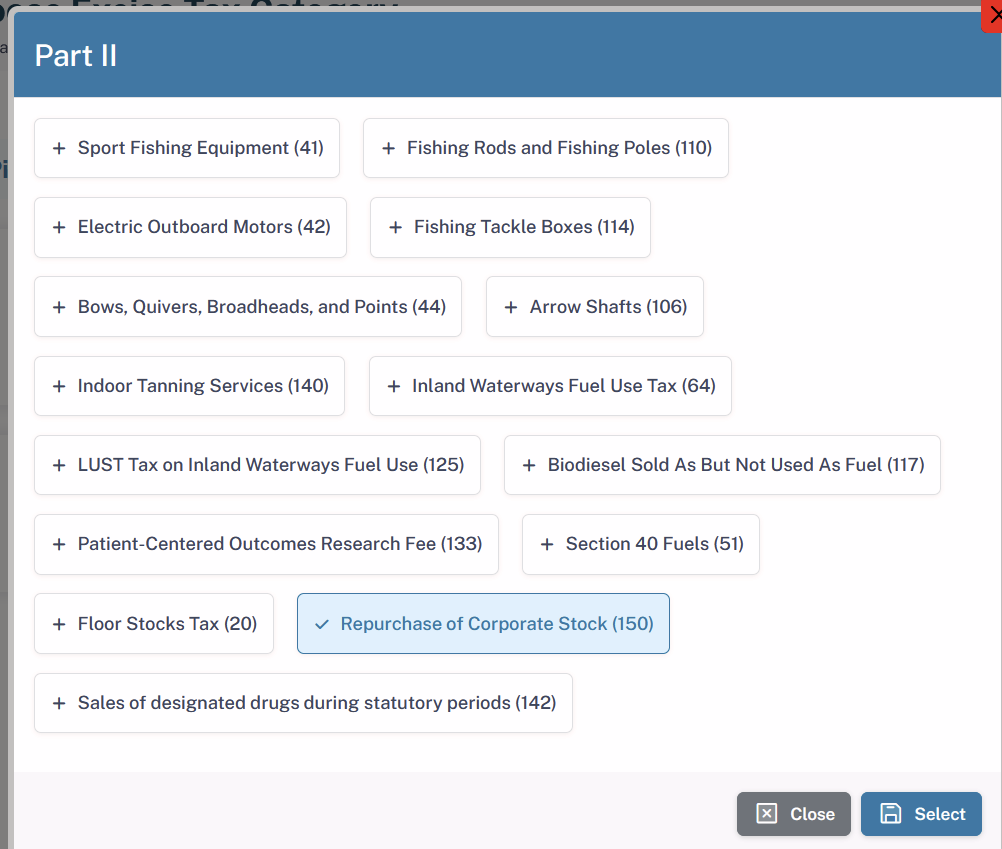The image size is (1002, 849).
Task: Toggle Sport Fishing Equipment (41) option
Action: 187,148
